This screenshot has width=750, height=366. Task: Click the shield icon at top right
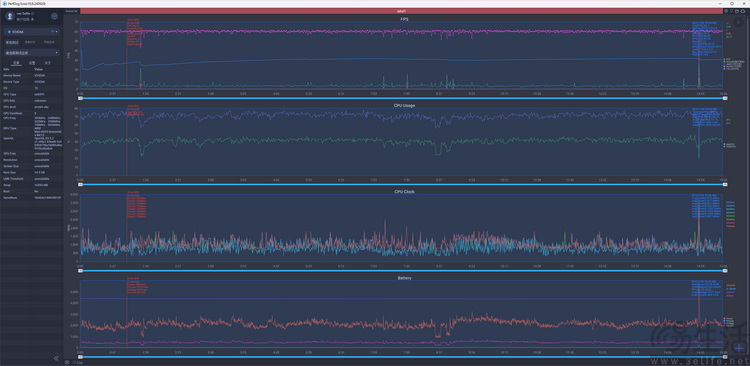pos(726,11)
